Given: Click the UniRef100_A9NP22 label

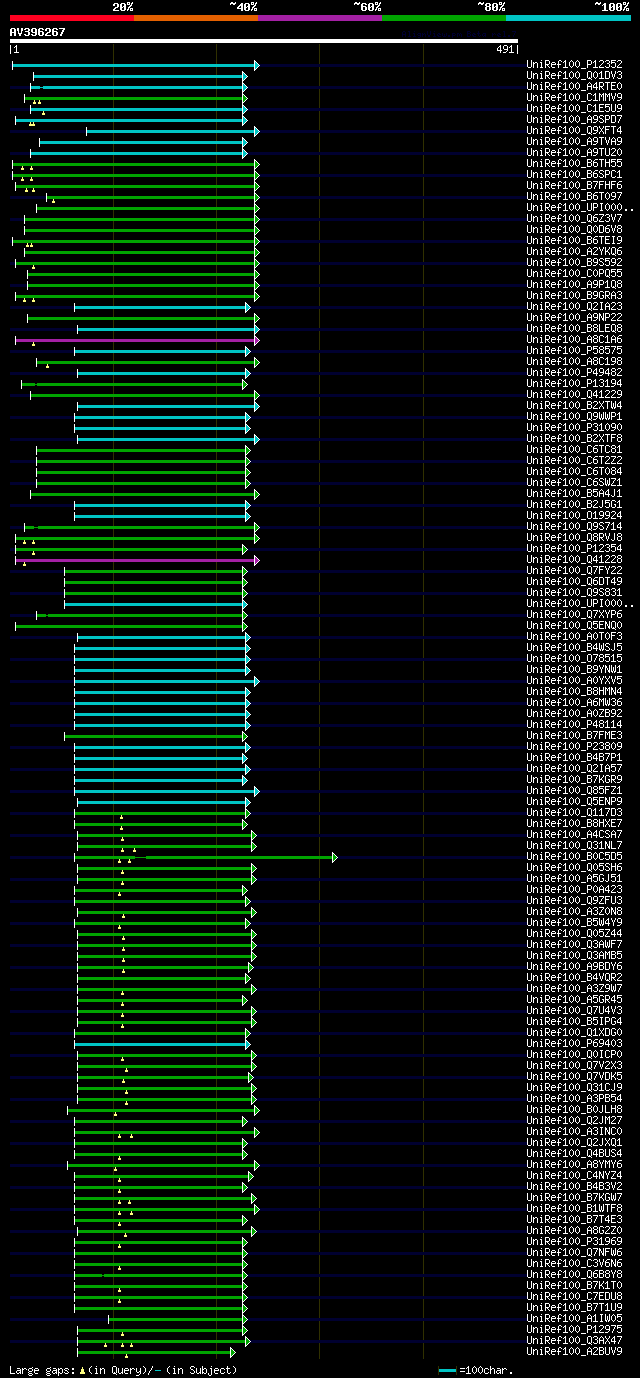Looking at the screenshot, I should point(574,318).
